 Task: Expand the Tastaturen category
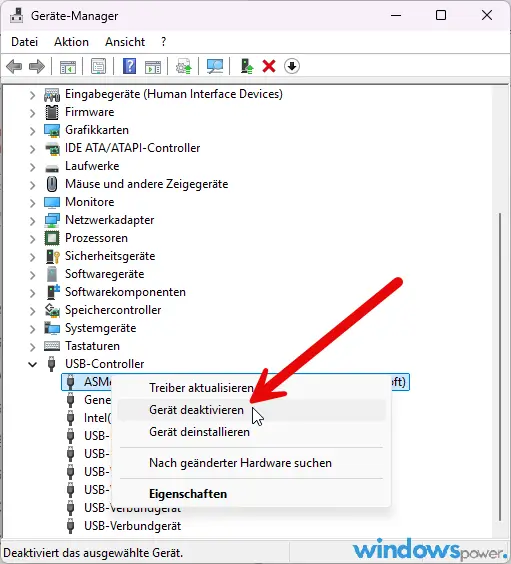pos(32,347)
